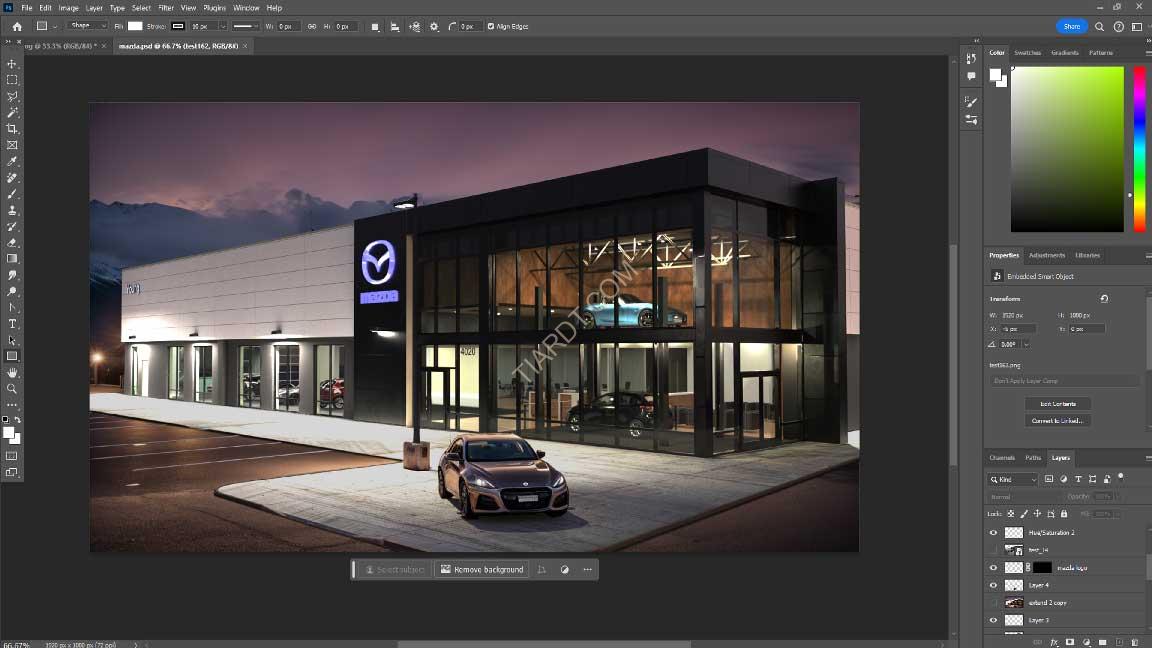Viewport: 1152px width, 648px height.
Task: Switch to the Swatches tab
Action: pos(1027,53)
